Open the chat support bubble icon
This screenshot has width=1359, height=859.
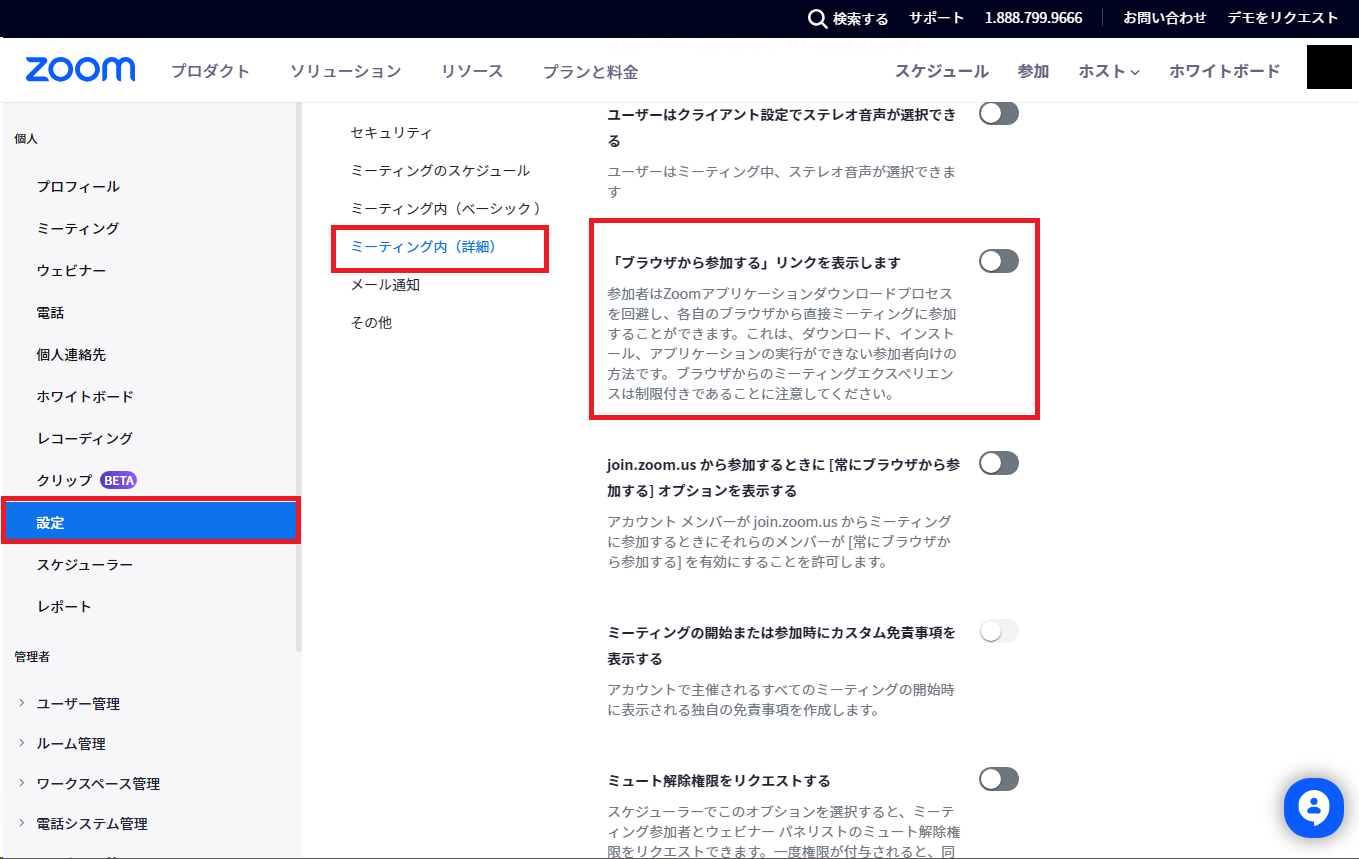coord(1313,807)
